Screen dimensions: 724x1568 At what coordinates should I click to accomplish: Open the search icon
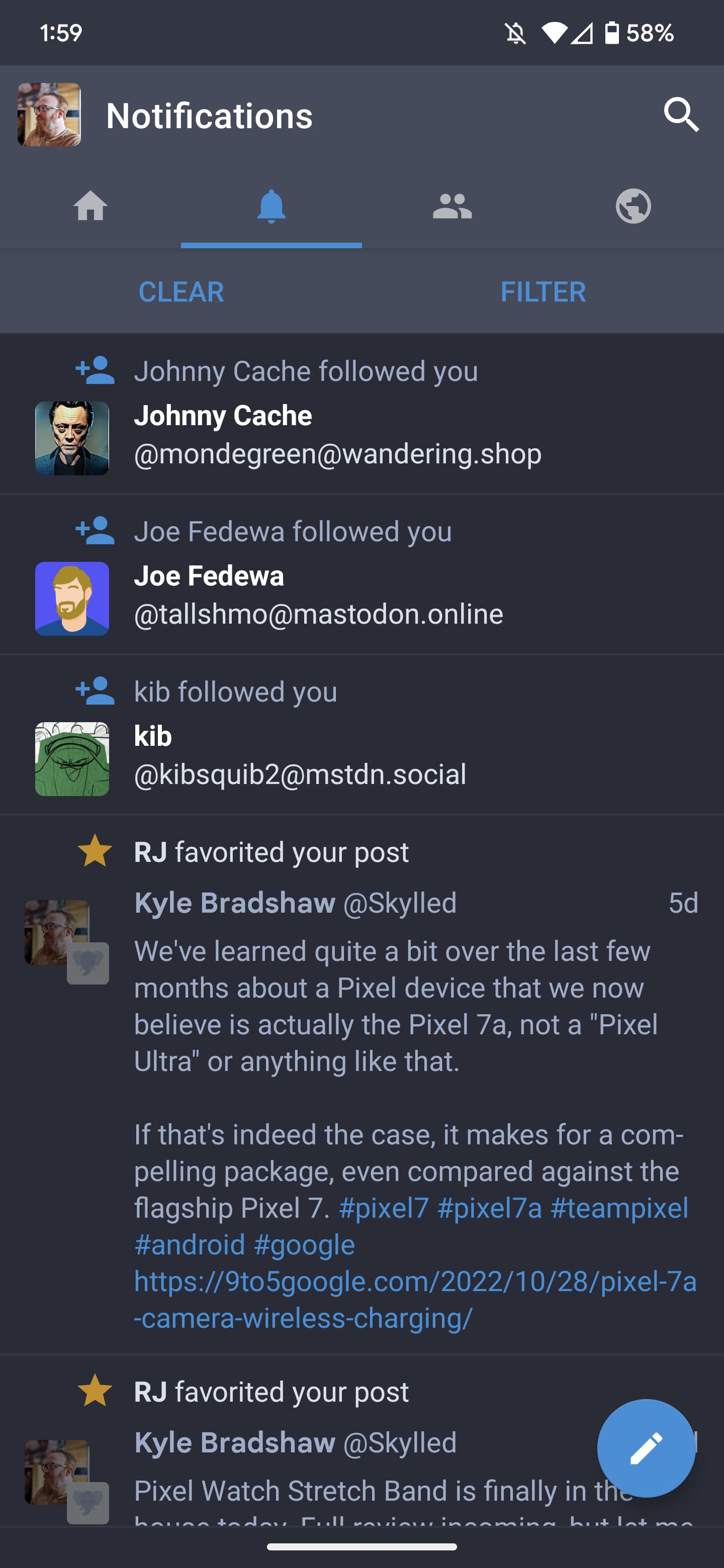681,116
